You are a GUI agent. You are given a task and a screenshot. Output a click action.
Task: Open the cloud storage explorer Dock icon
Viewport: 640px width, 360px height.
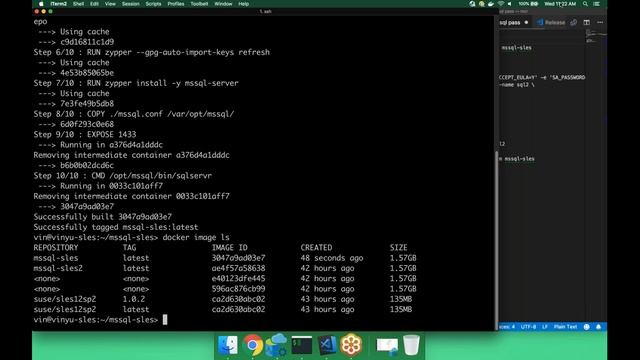click(x=276, y=345)
